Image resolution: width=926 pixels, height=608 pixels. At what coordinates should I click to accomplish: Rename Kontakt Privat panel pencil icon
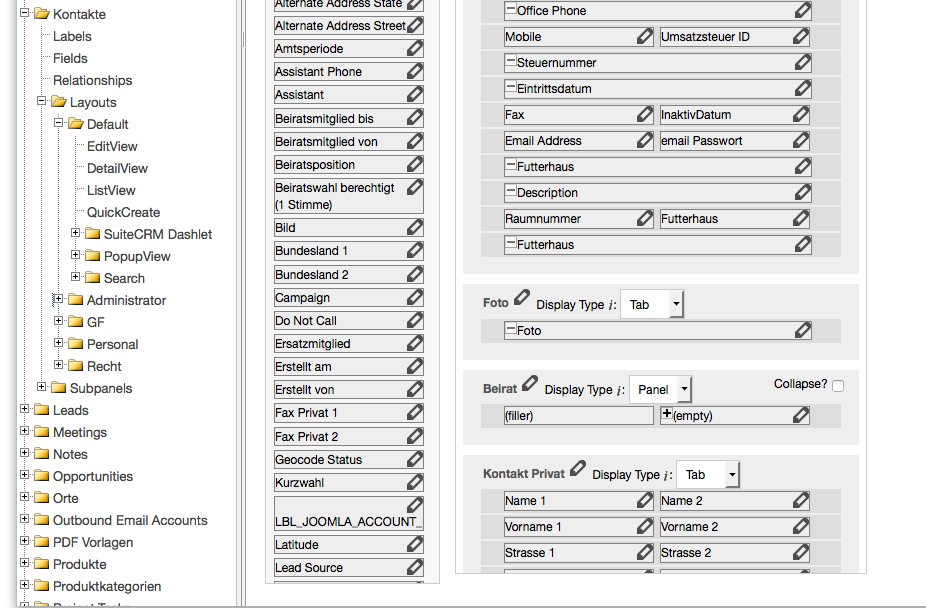click(x=578, y=469)
